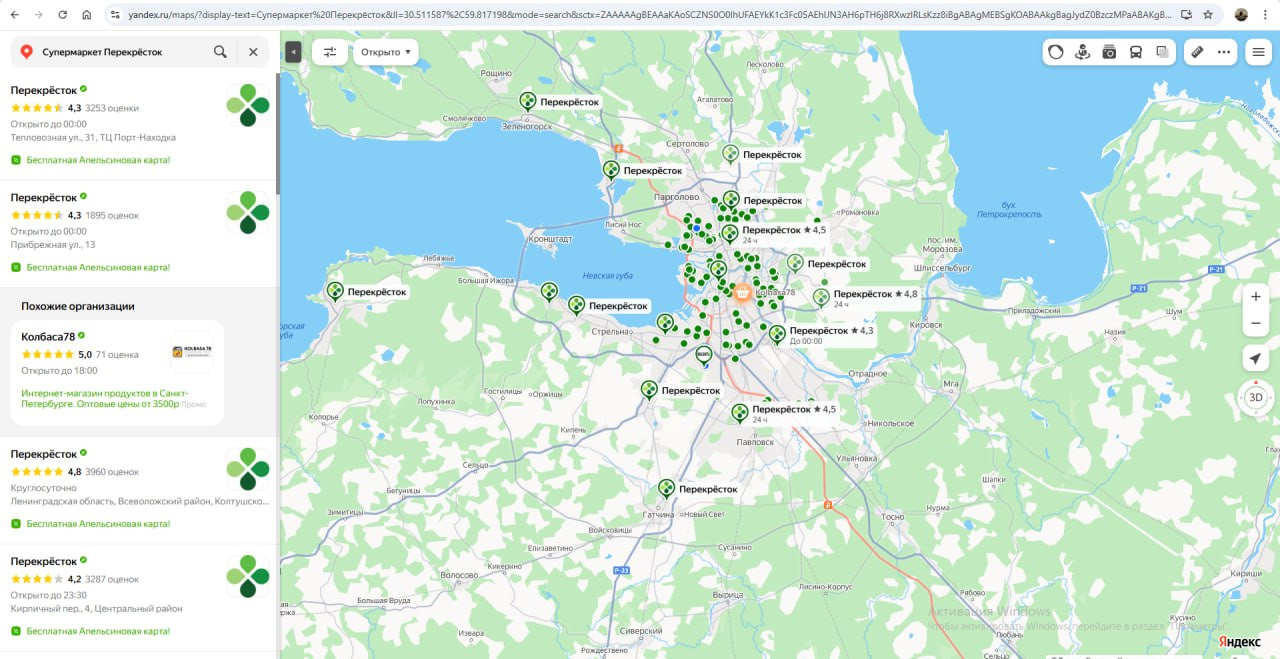Enable street panoramas layer

[x=1082, y=52]
